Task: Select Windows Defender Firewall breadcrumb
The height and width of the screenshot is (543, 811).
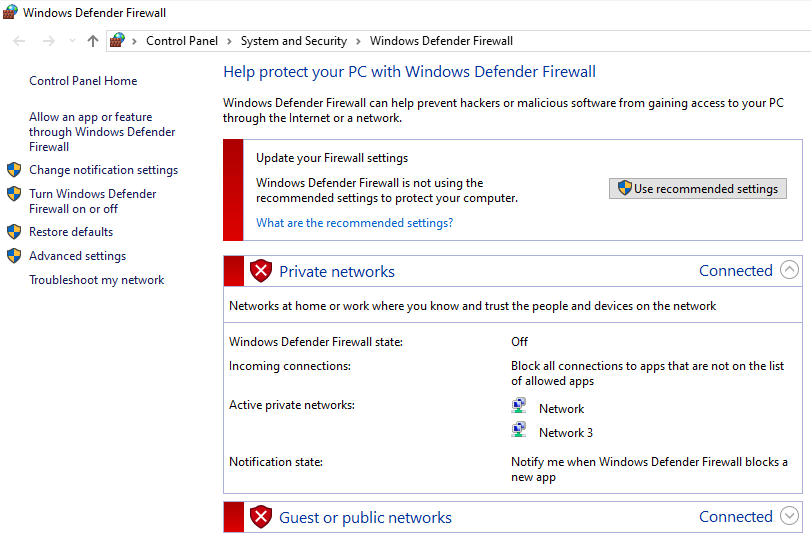Action: [x=441, y=41]
